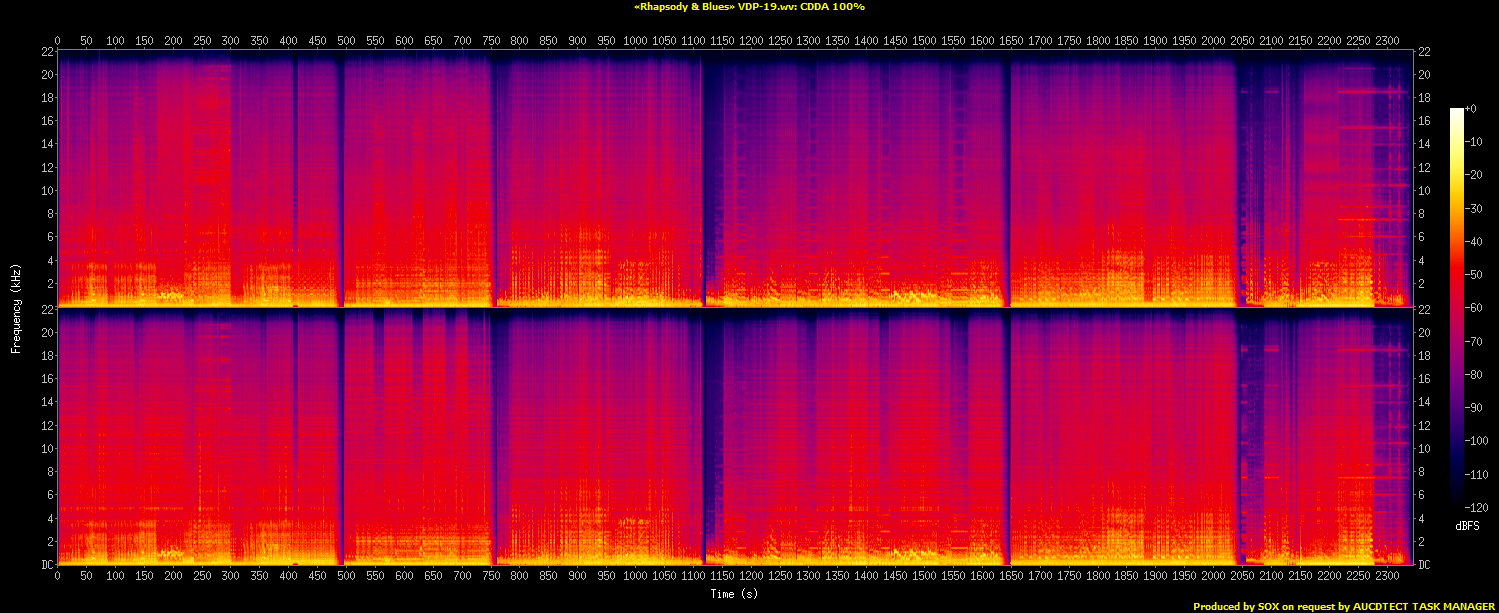
Task: Click the 2300 tick on the bottom time axis
Action: point(1387,577)
